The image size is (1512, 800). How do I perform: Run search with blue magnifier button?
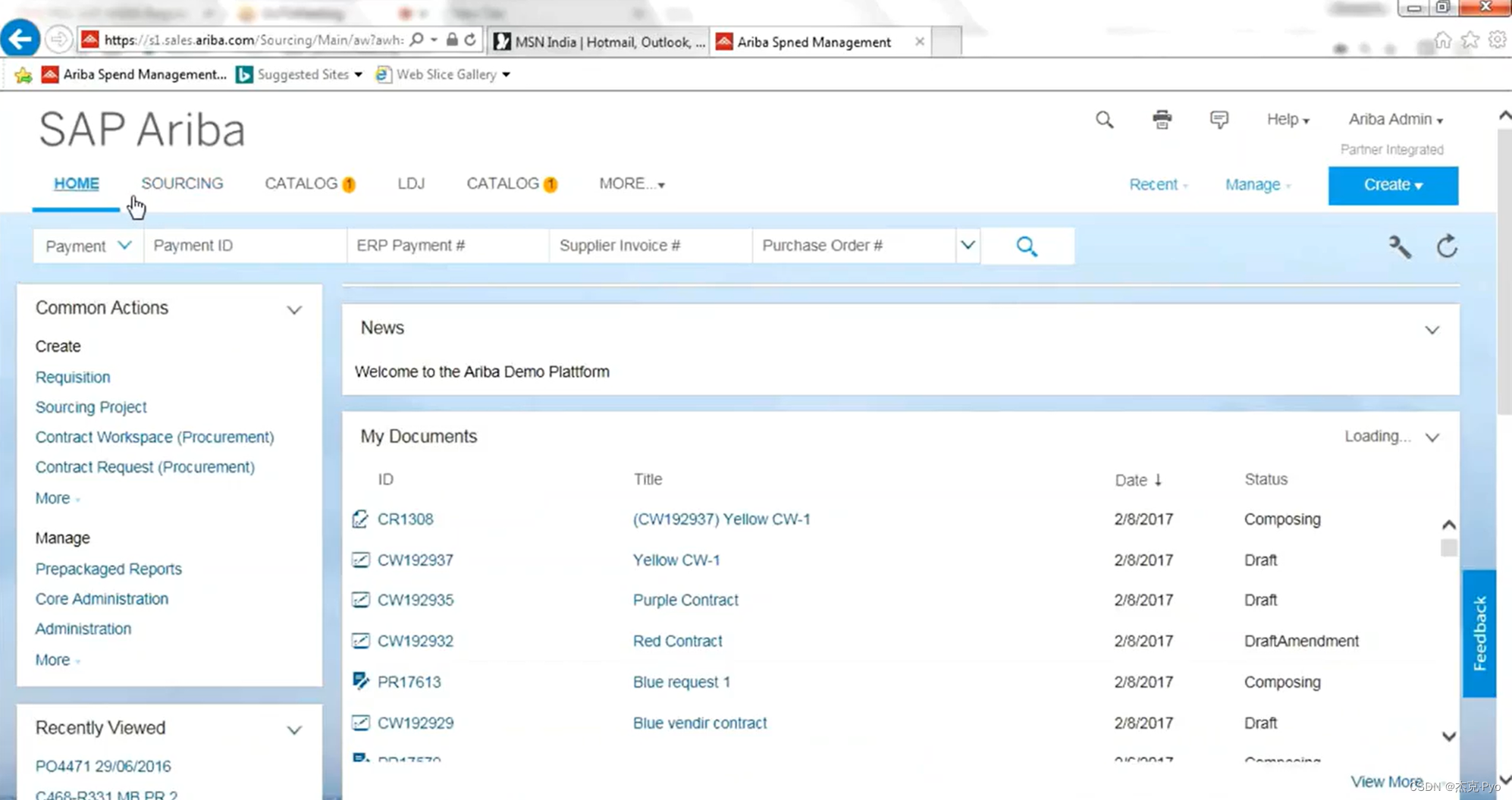tap(1027, 246)
